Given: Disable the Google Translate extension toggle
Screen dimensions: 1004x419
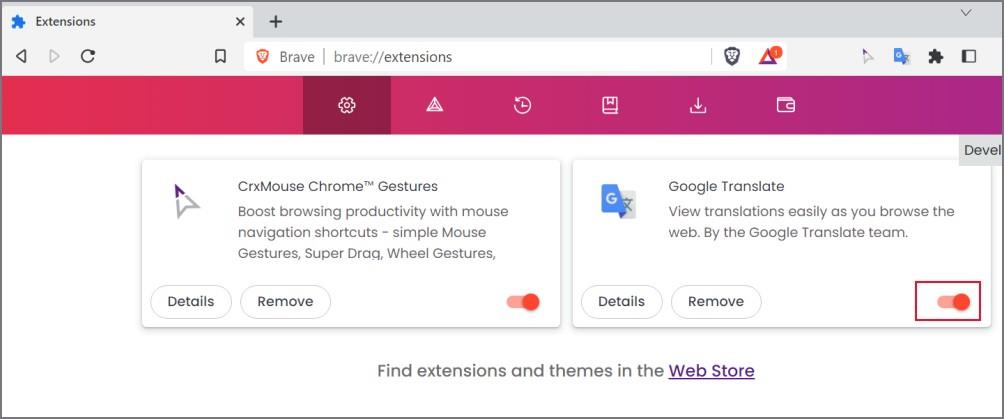Looking at the screenshot, I should pos(954,302).
